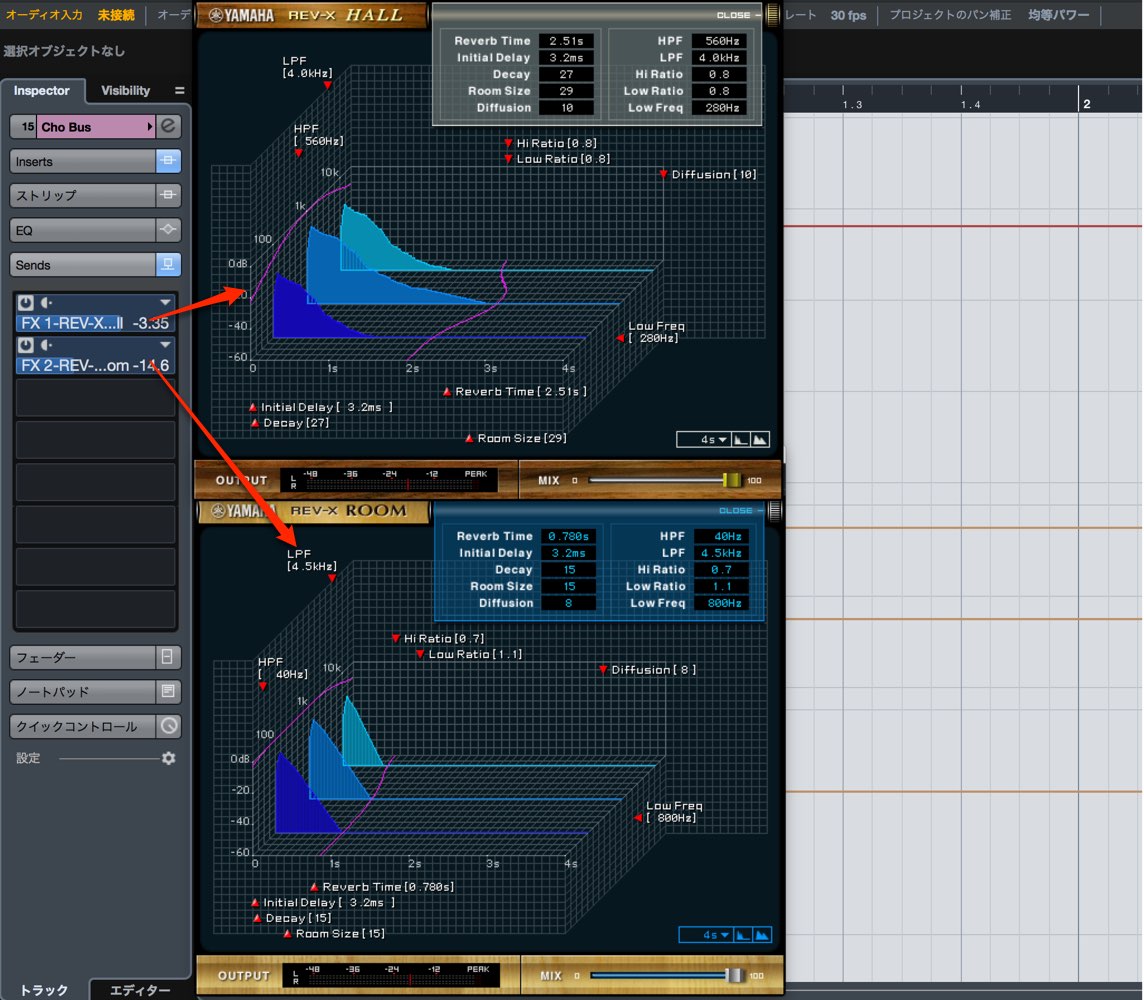
Task: Expand the ノートパッド section
Action: [x=83, y=691]
